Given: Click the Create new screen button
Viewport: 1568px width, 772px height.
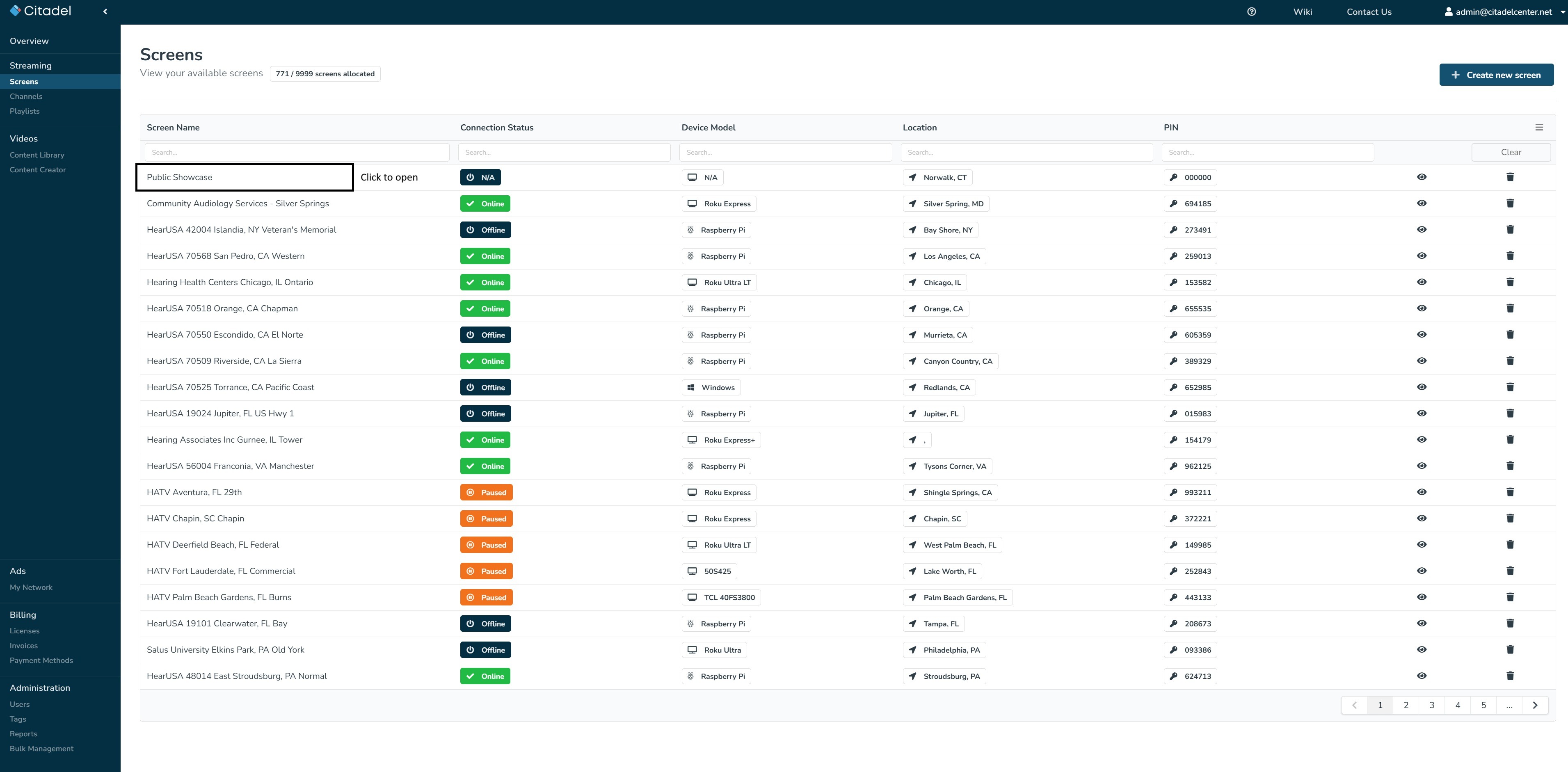Looking at the screenshot, I should point(1495,75).
